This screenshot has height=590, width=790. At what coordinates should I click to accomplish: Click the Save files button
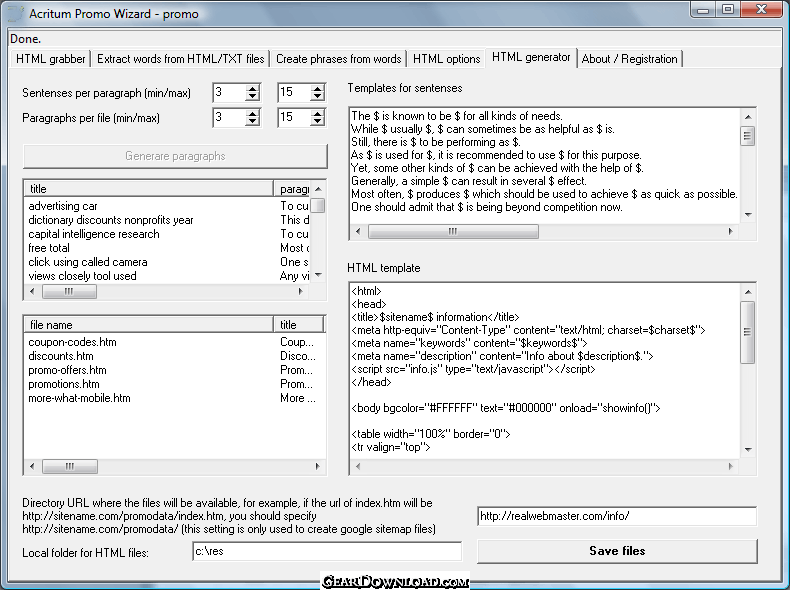click(617, 551)
